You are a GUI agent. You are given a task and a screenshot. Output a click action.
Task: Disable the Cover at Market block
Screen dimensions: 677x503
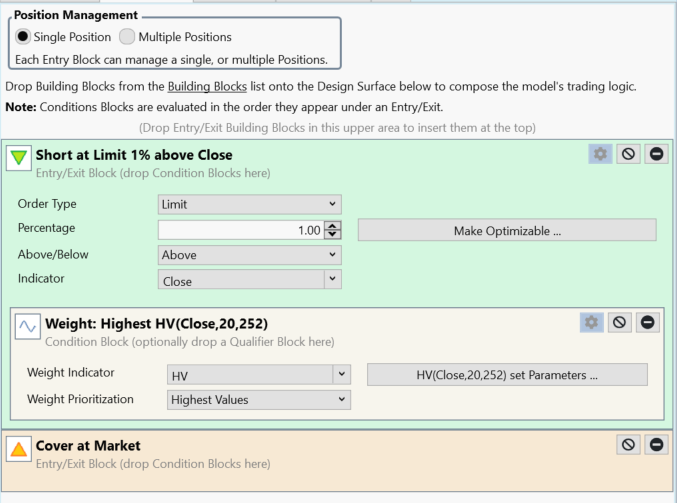[628, 445]
